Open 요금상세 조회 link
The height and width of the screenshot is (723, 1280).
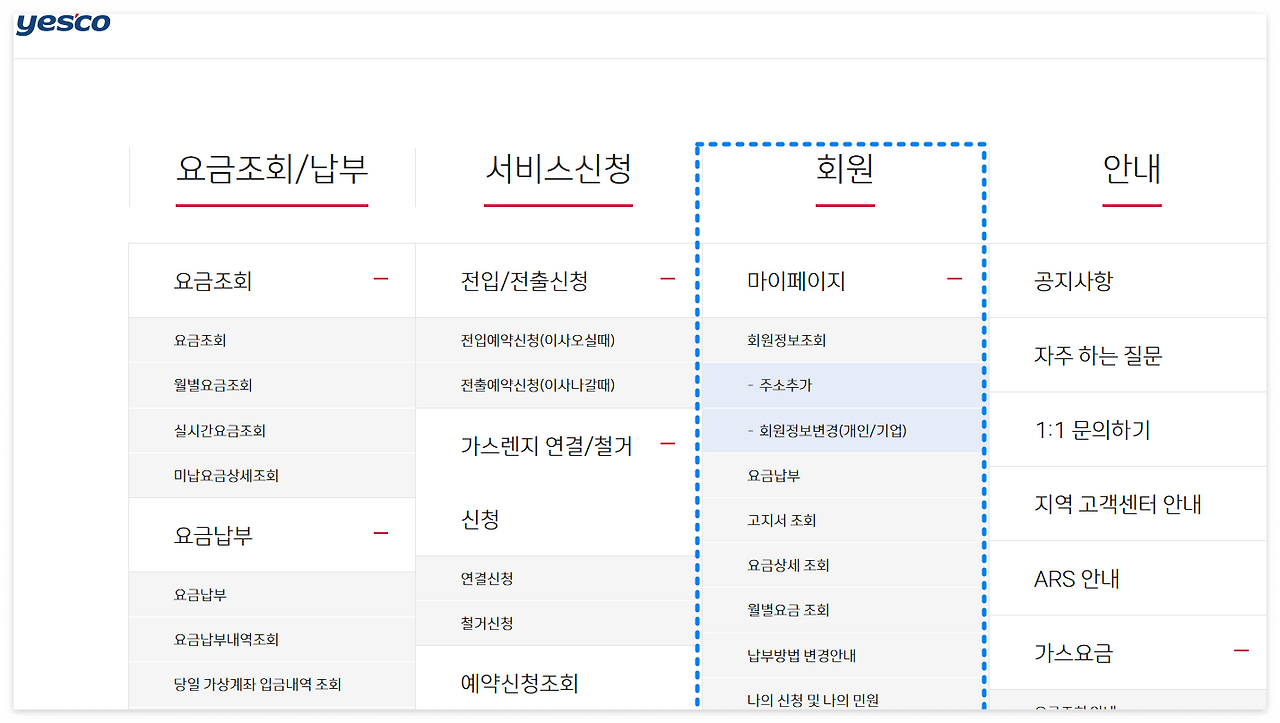pyautogui.click(x=788, y=566)
